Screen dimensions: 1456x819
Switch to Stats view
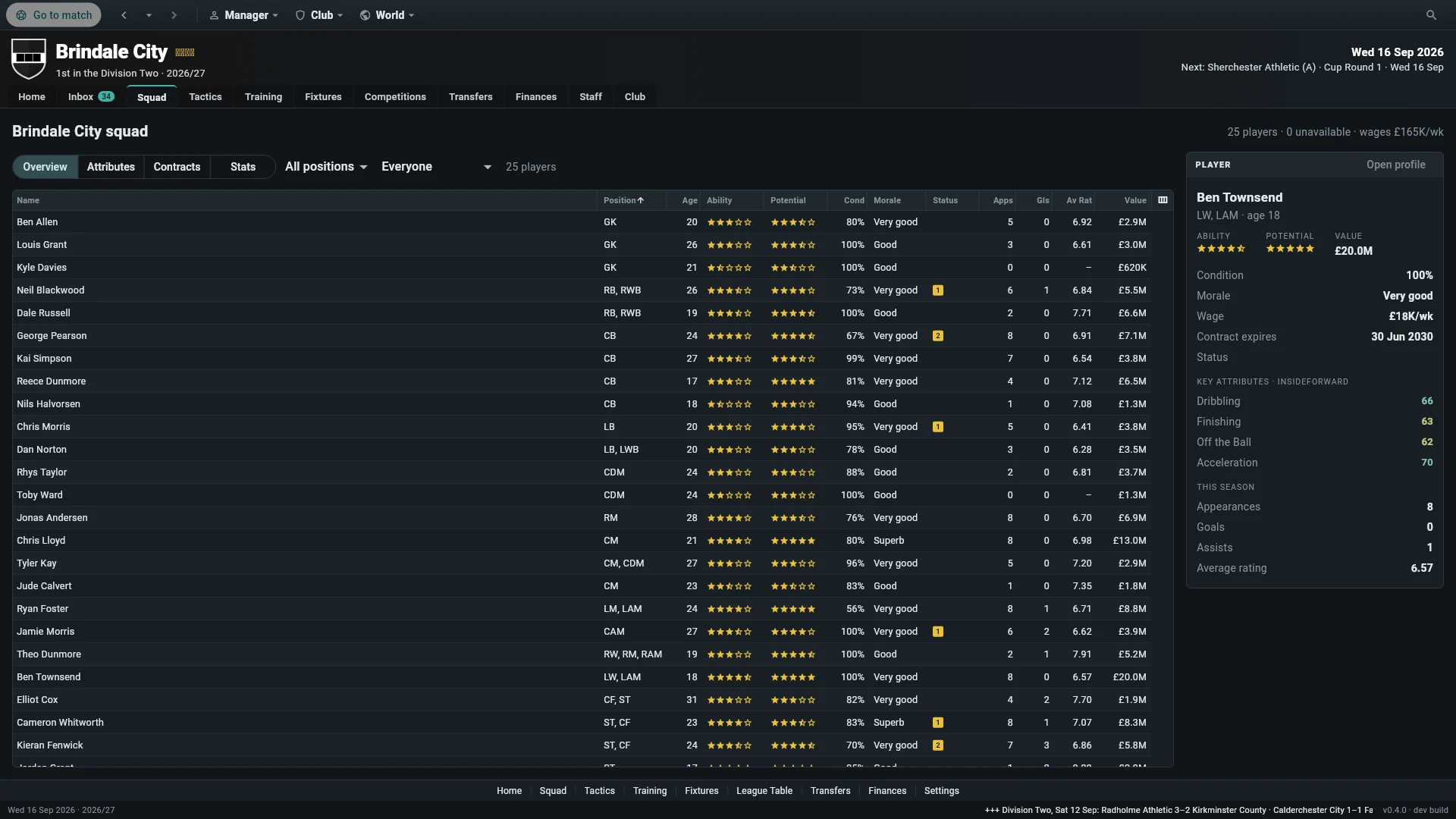click(243, 167)
